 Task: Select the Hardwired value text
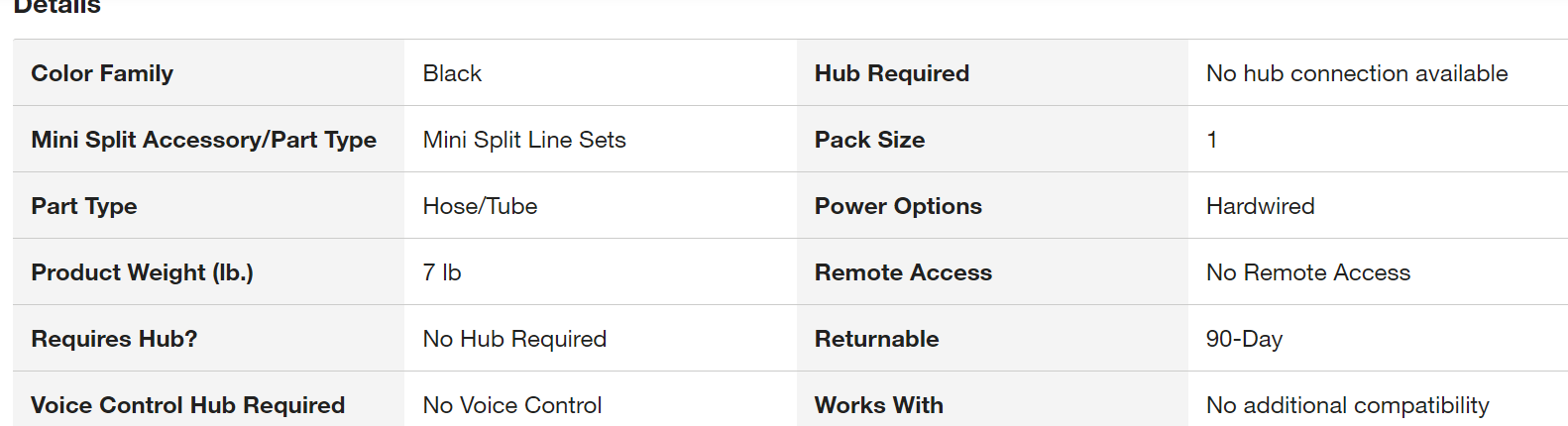[x=1260, y=206]
